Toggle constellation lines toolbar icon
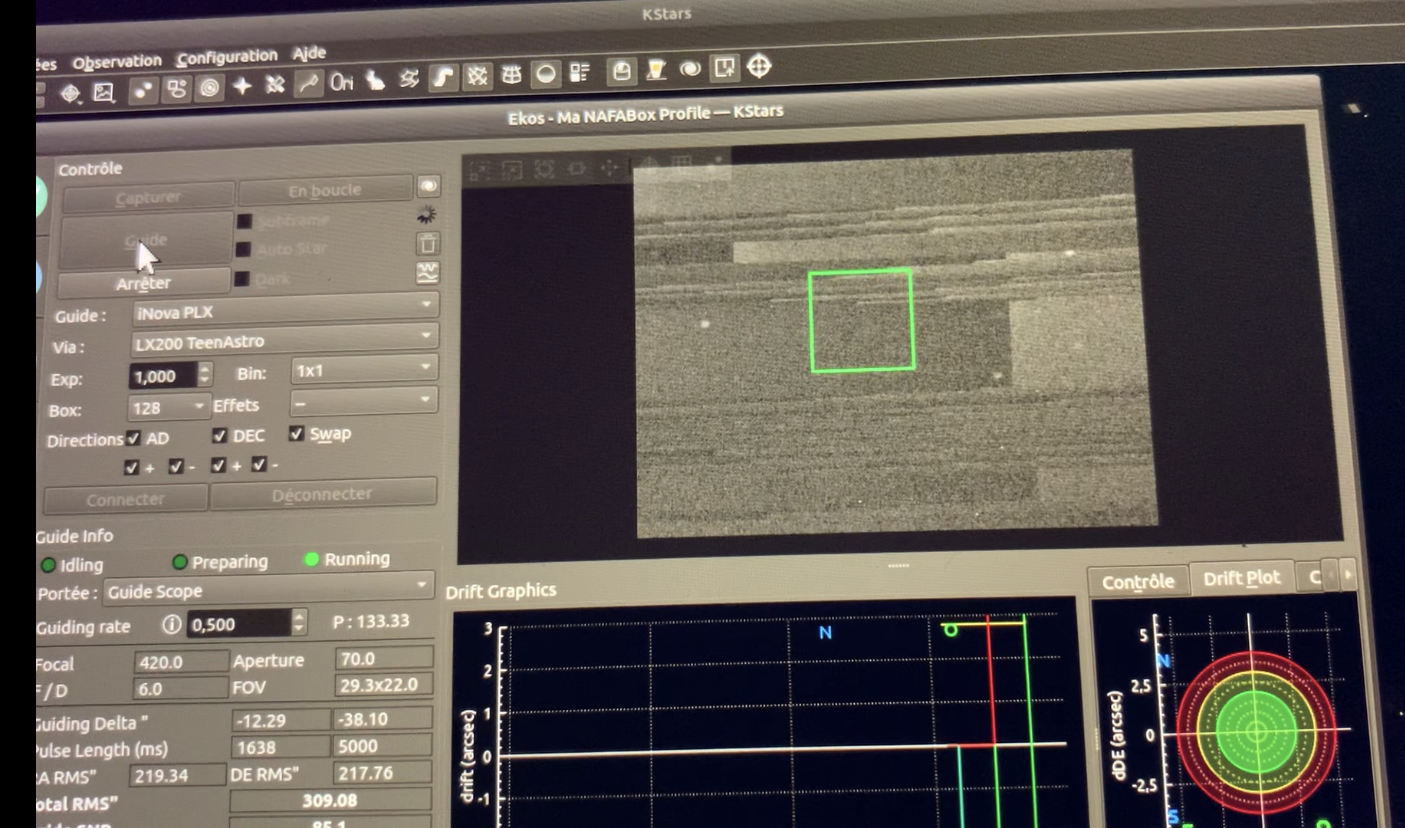 309,84
